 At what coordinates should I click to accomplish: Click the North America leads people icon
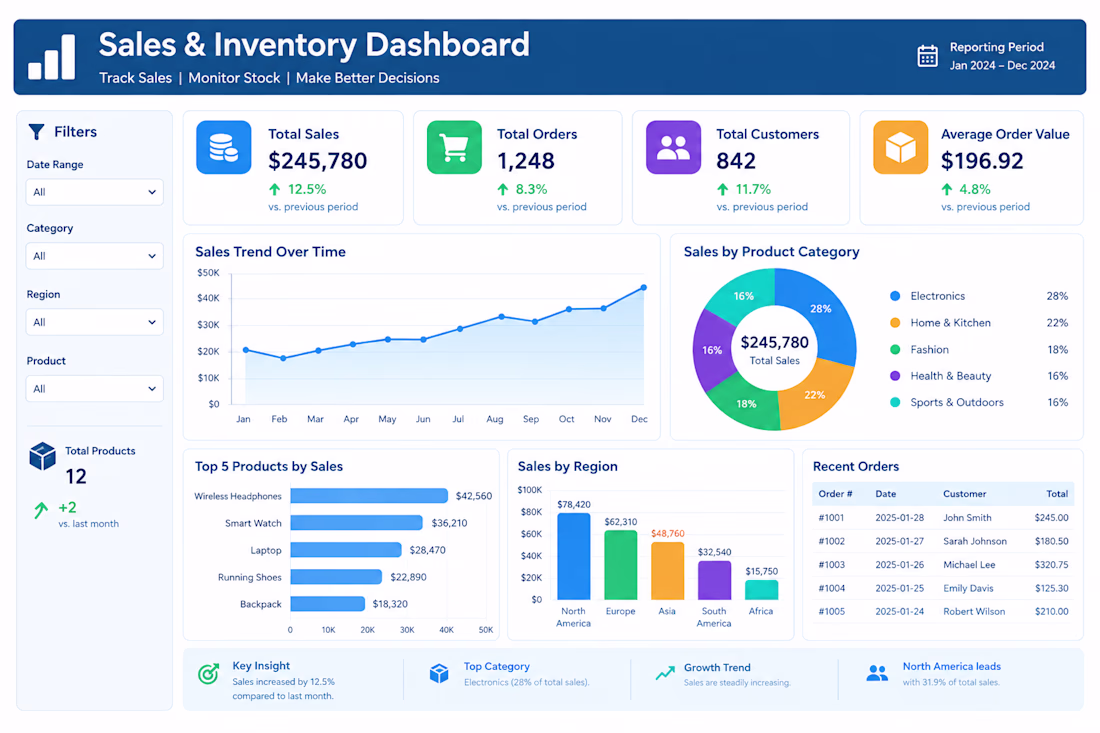tap(877, 673)
